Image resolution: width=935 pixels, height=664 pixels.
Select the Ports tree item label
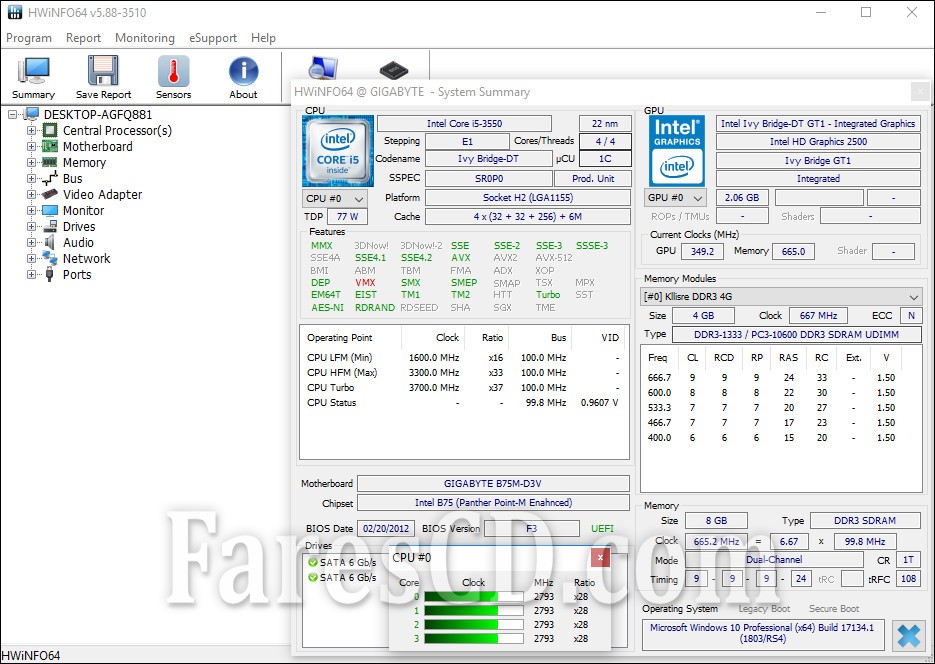pyautogui.click(x=77, y=275)
